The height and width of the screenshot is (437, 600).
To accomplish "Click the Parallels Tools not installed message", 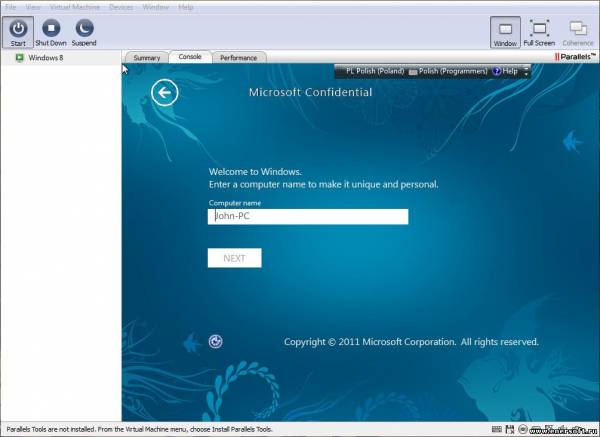I will coord(139,429).
